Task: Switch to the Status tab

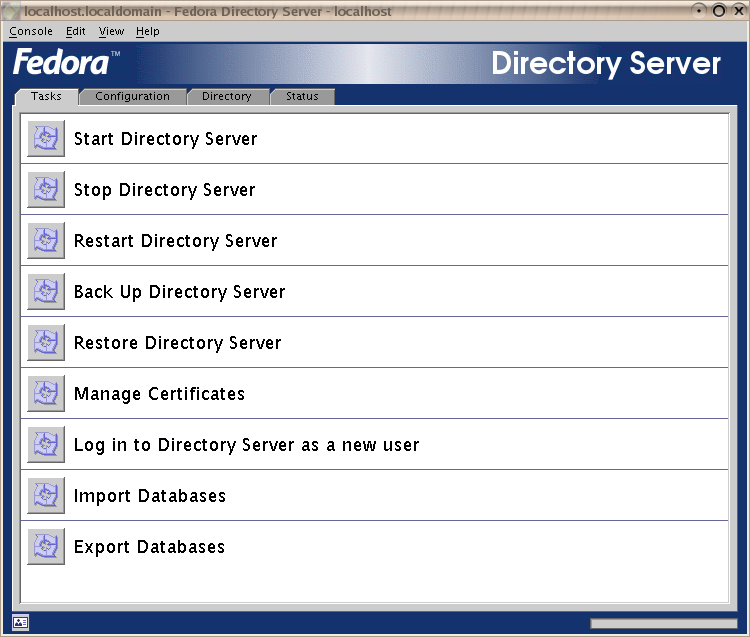Action: [302, 97]
